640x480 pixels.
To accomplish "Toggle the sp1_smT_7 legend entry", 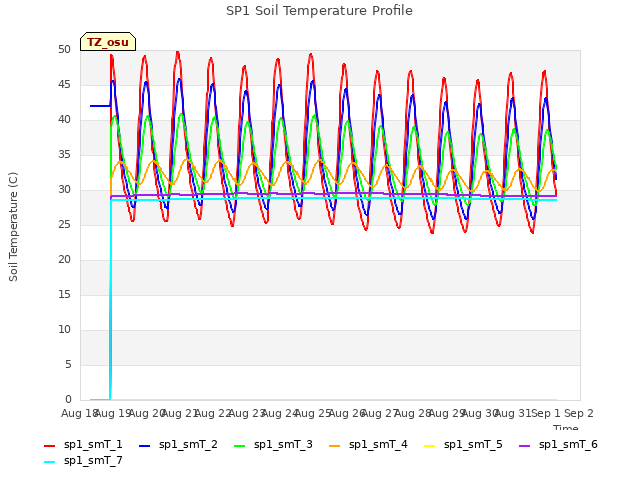I will [83, 460].
